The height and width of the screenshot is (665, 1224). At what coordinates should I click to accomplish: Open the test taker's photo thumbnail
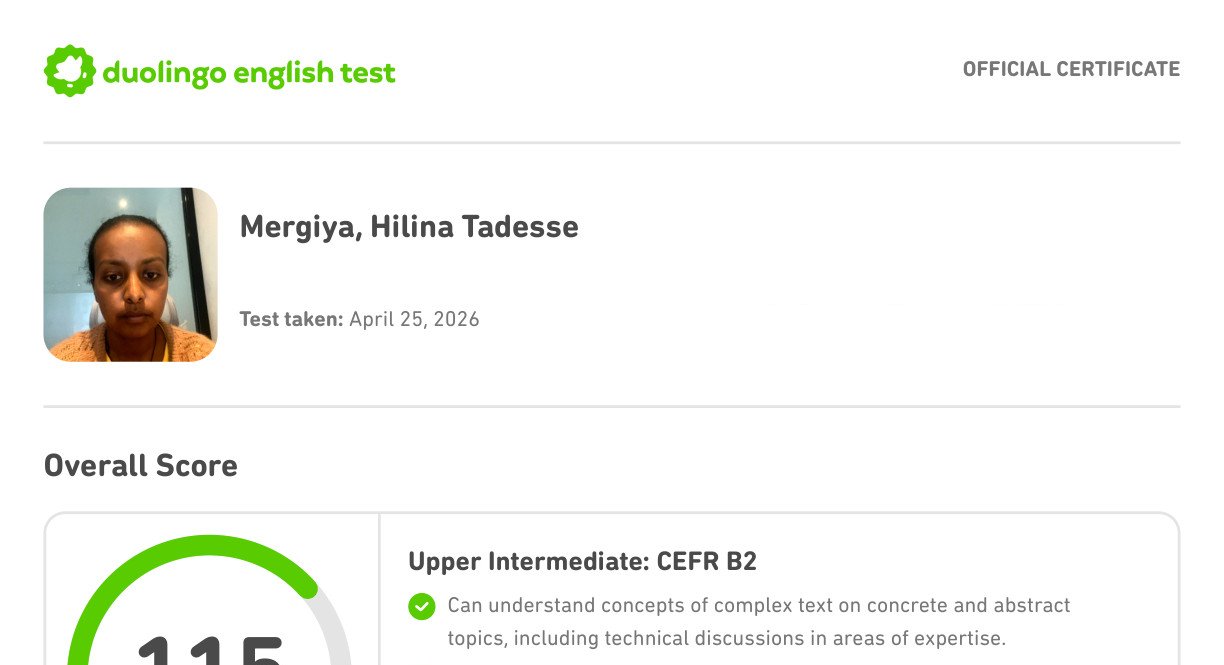click(130, 274)
